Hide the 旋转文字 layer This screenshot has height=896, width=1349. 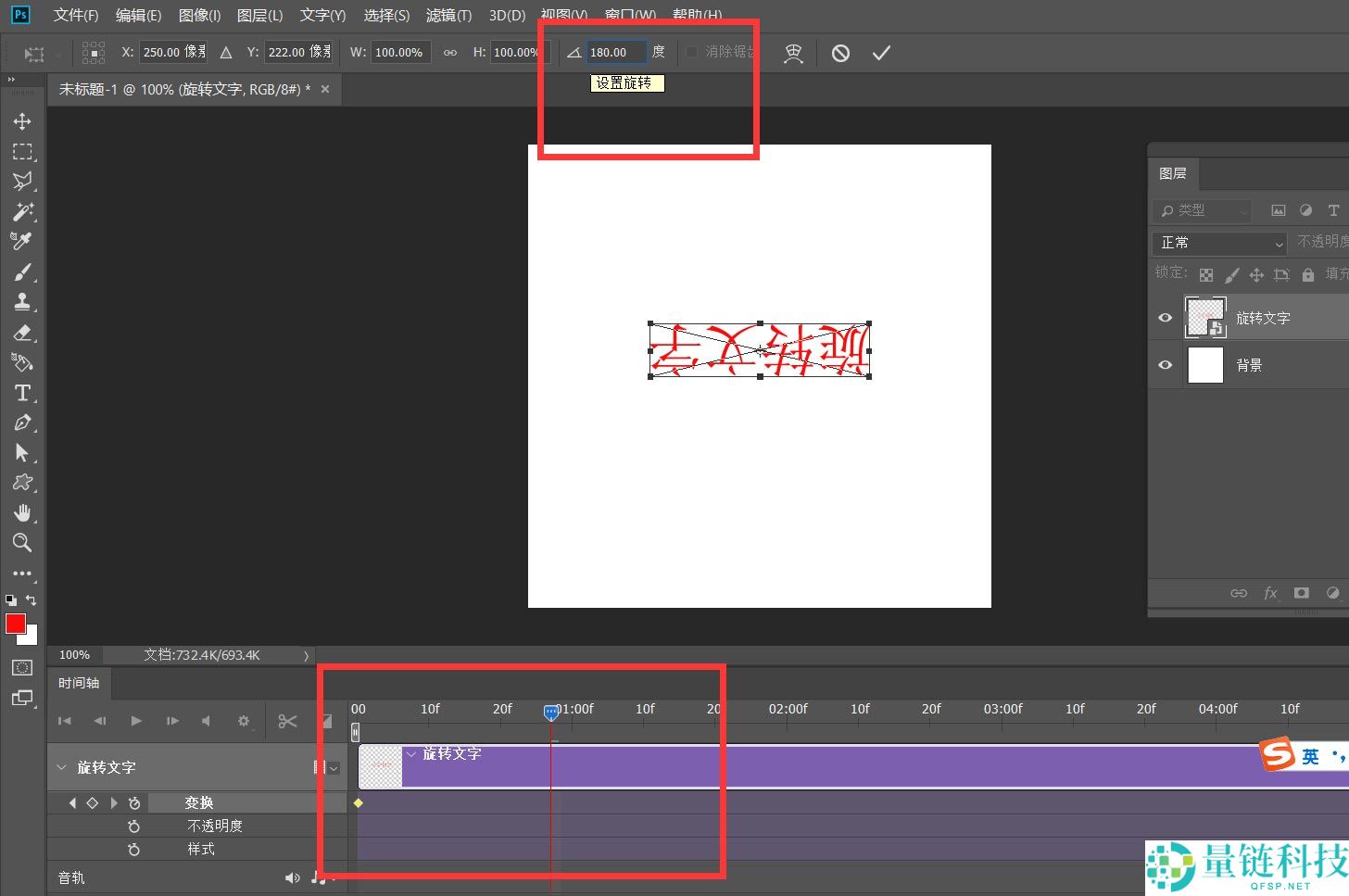tap(1166, 318)
